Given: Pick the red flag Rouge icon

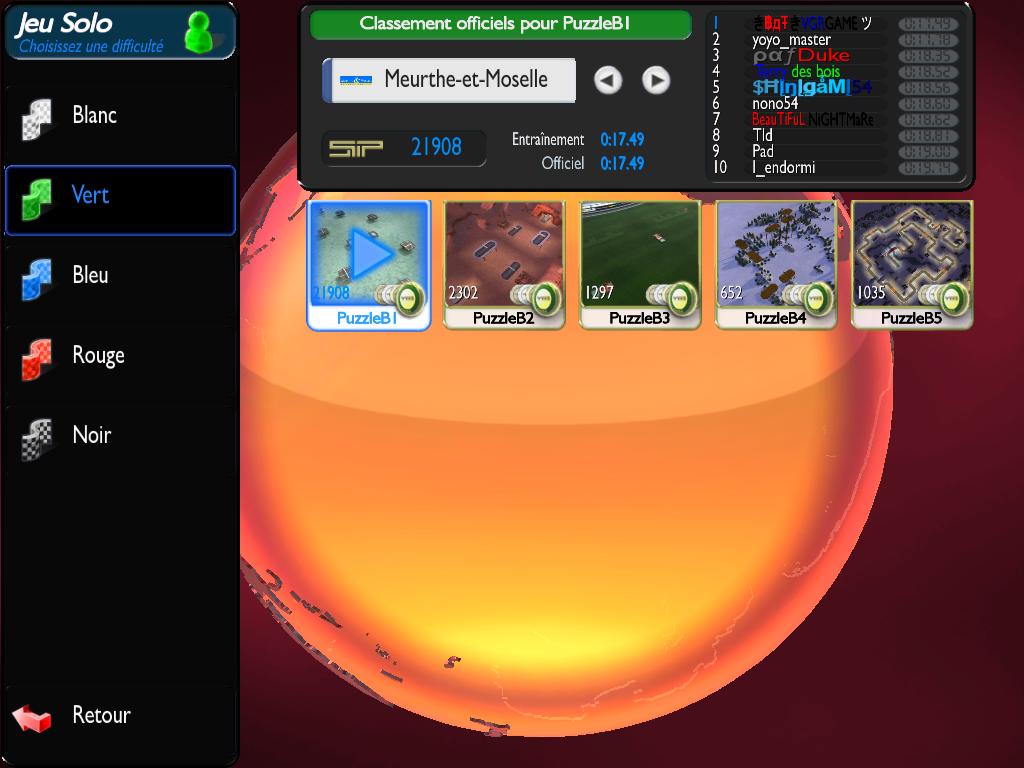Looking at the screenshot, I should [x=37, y=359].
